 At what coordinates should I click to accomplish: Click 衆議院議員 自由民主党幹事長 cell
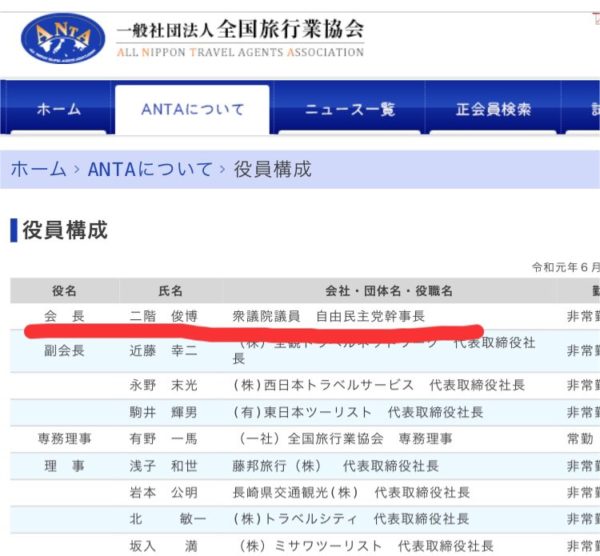click(329, 316)
